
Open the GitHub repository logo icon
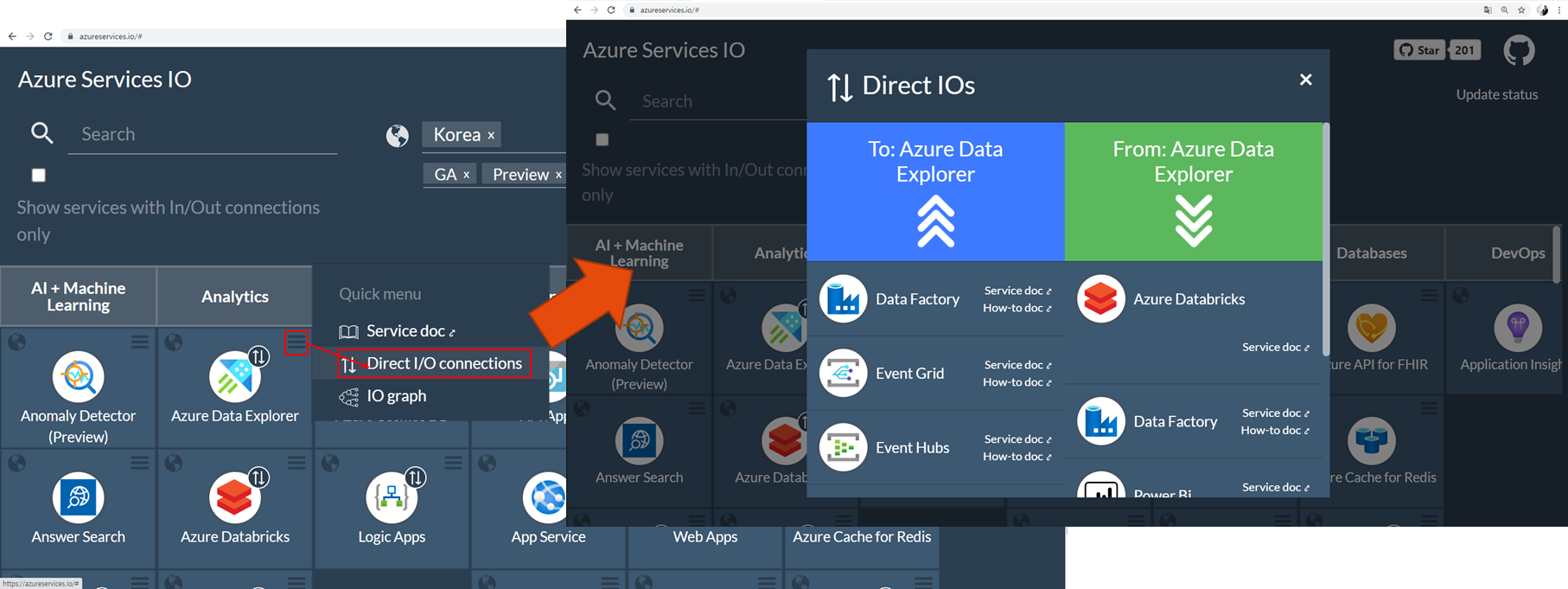coord(1519,50)
